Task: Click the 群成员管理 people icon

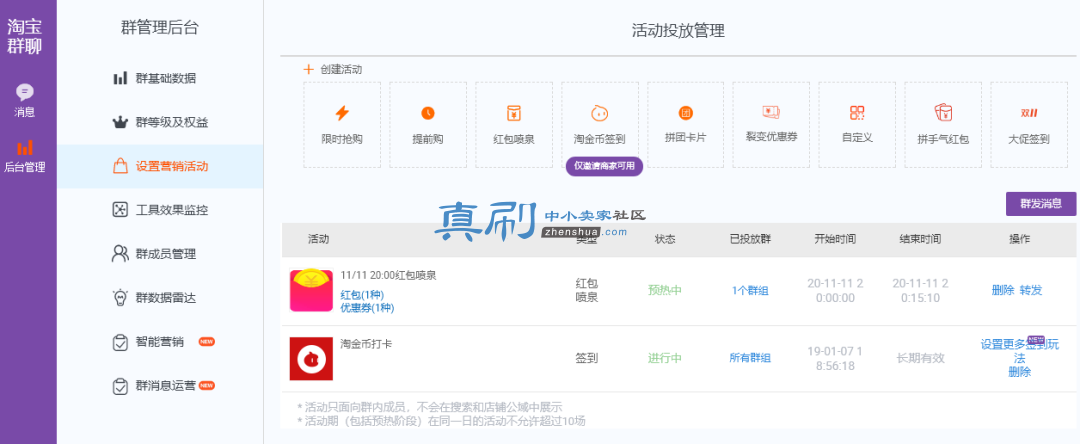Action: [x=120, y=253]
